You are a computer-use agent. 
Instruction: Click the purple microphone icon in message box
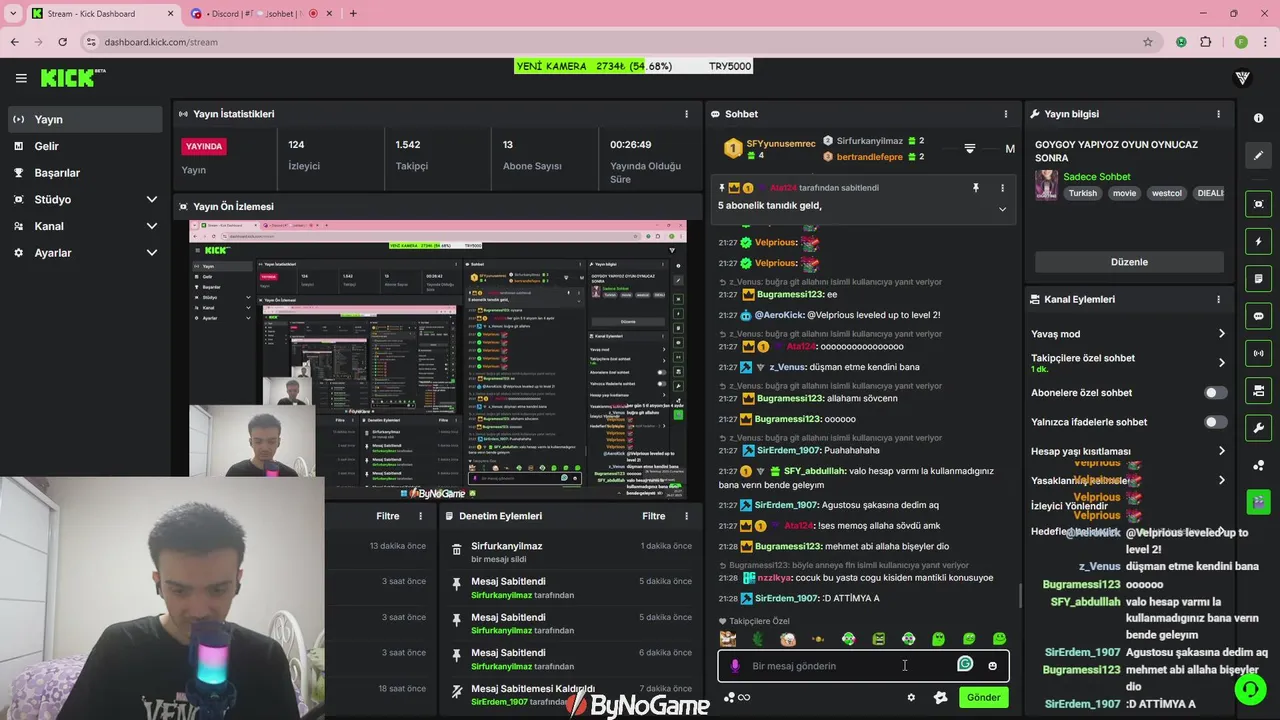pos(735,666)
